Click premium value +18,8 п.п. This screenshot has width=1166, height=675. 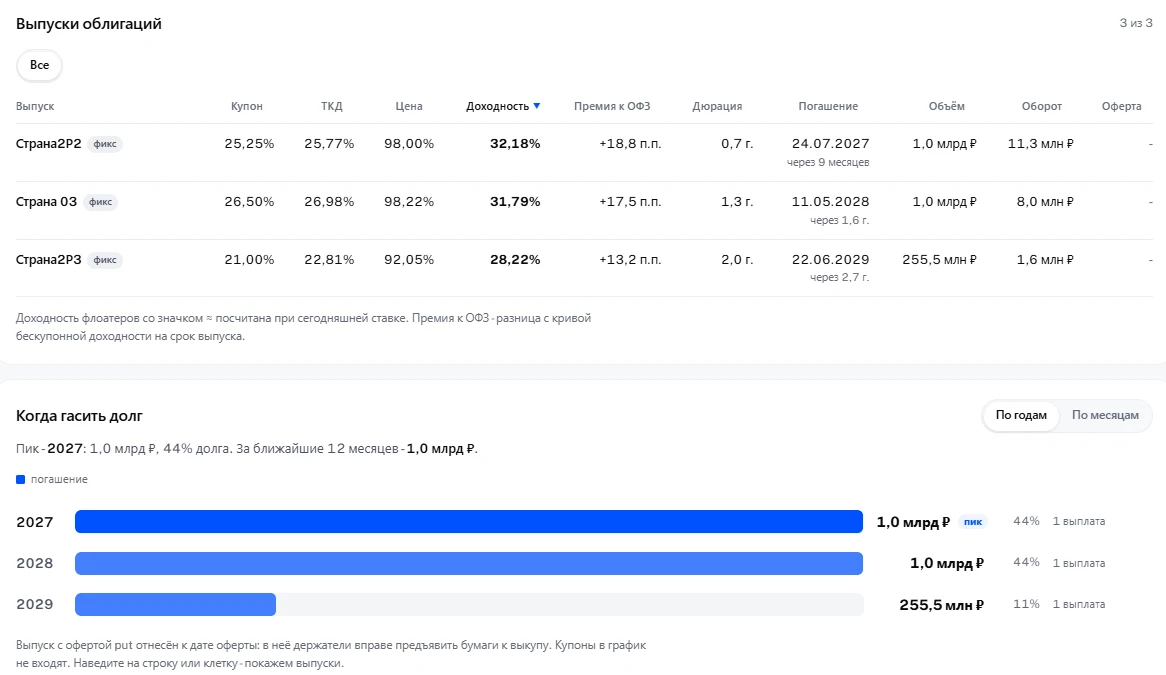pyautogui.click(x=630, y=143)
